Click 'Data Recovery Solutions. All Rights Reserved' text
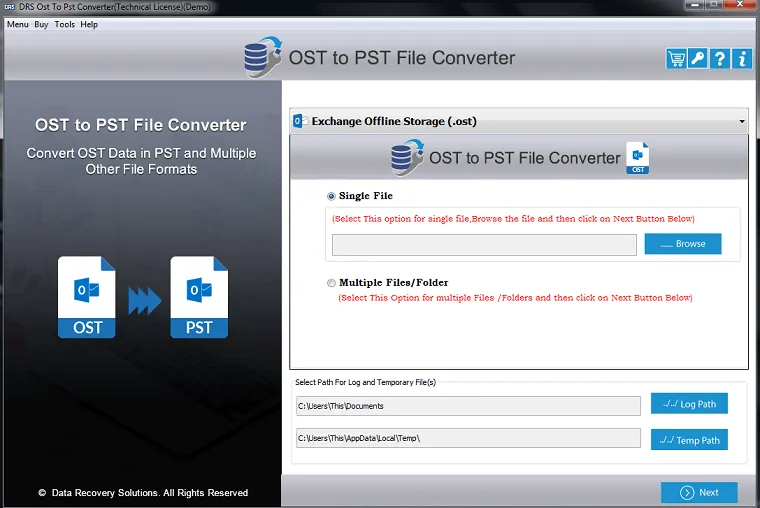Viewport: 760px width, 508px height. coord(150,492)
